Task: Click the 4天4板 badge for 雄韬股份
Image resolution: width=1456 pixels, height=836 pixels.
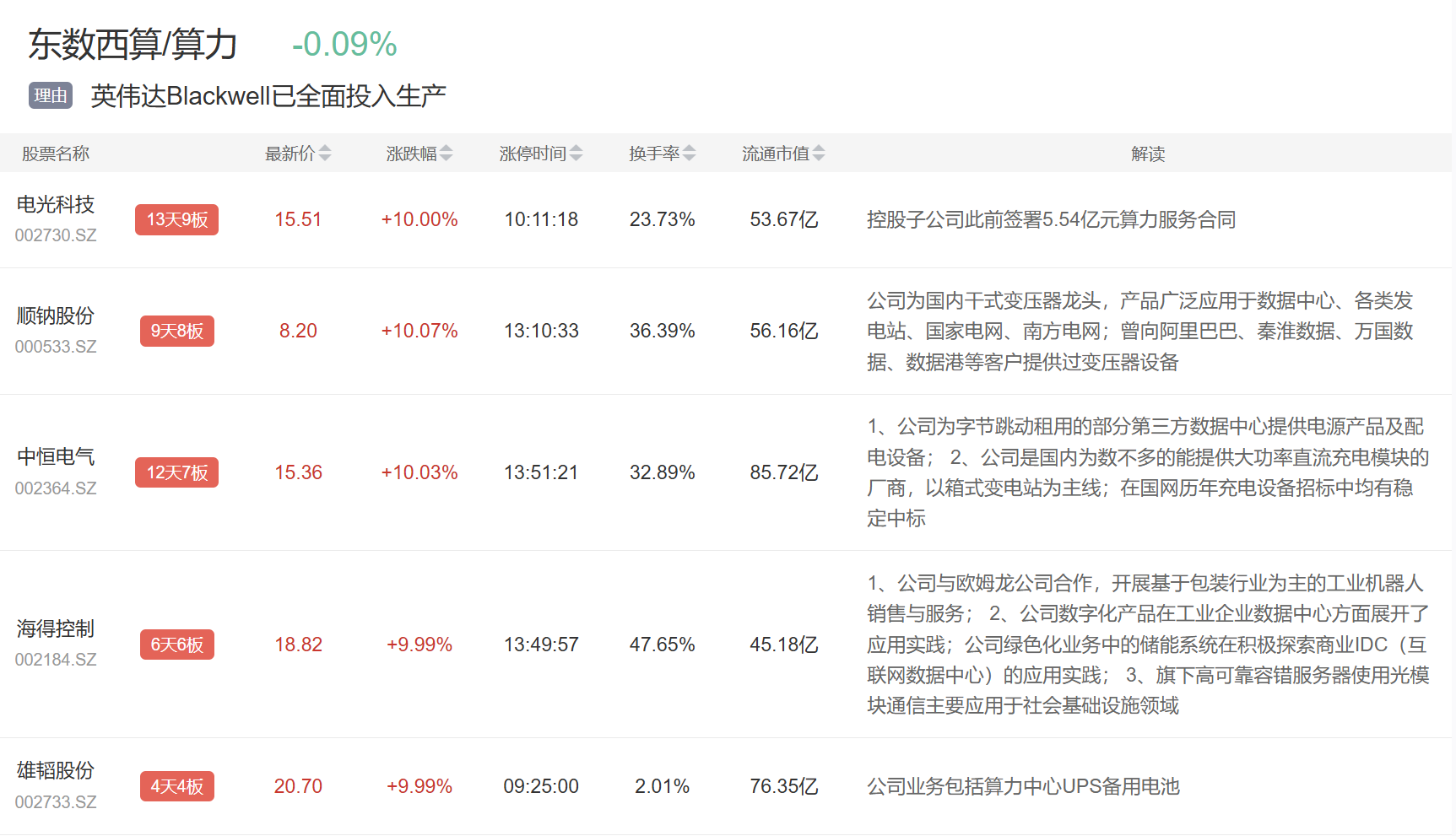Action: [176, 786]
